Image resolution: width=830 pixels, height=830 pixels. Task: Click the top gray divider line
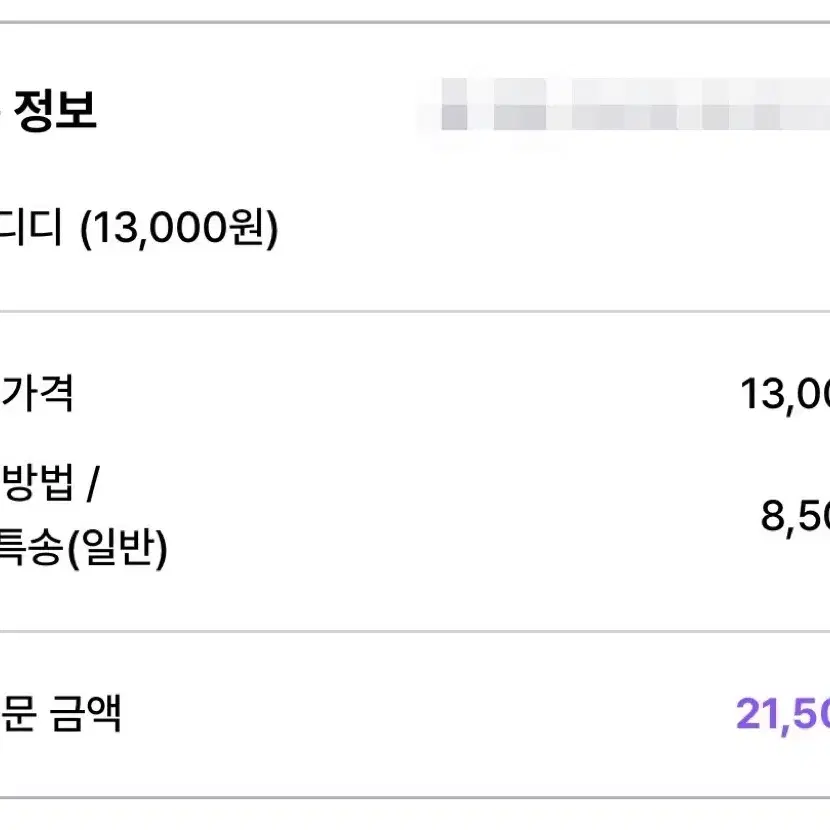[x=415, y=22]
